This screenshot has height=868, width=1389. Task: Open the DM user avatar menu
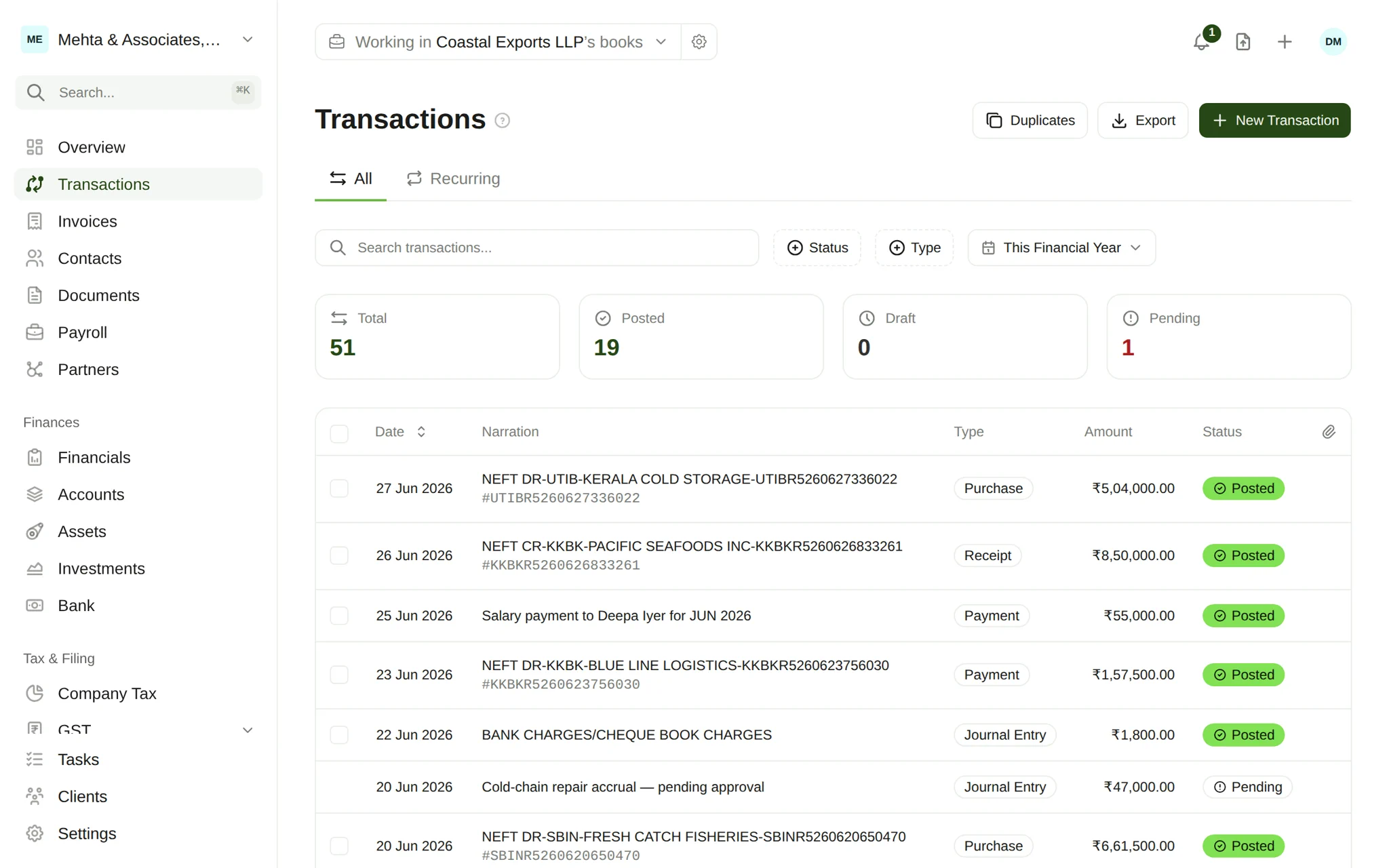[x=1333, y=42]
